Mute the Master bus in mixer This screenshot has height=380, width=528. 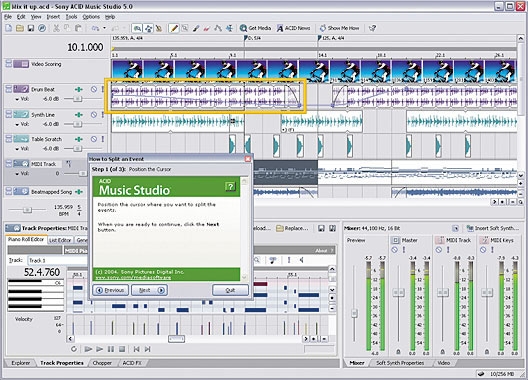pyautogui.click(x=395, y=250)
